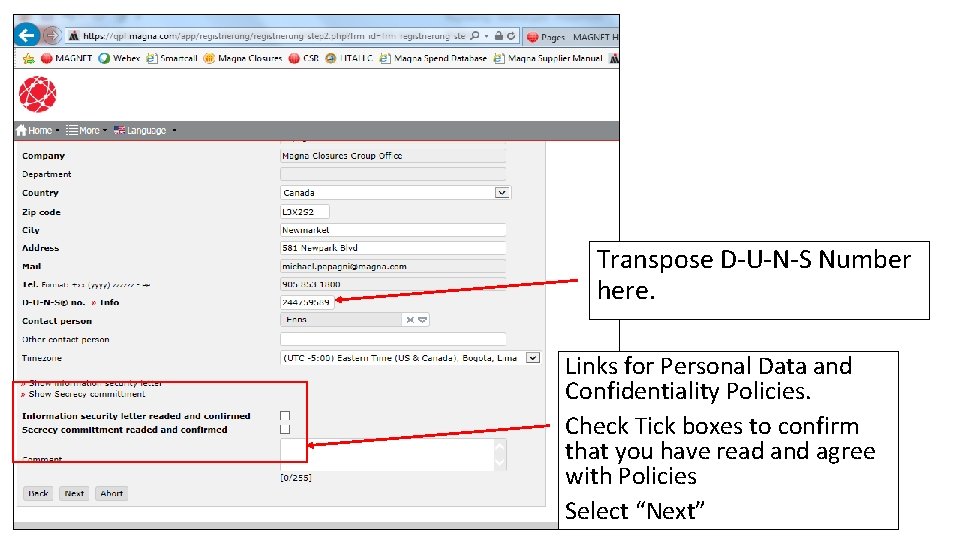Image resolution: width=960 pixels, height=540 pixels.
Task: Tick the Information security letter confirmed checkbox
Action: [285, 416]
